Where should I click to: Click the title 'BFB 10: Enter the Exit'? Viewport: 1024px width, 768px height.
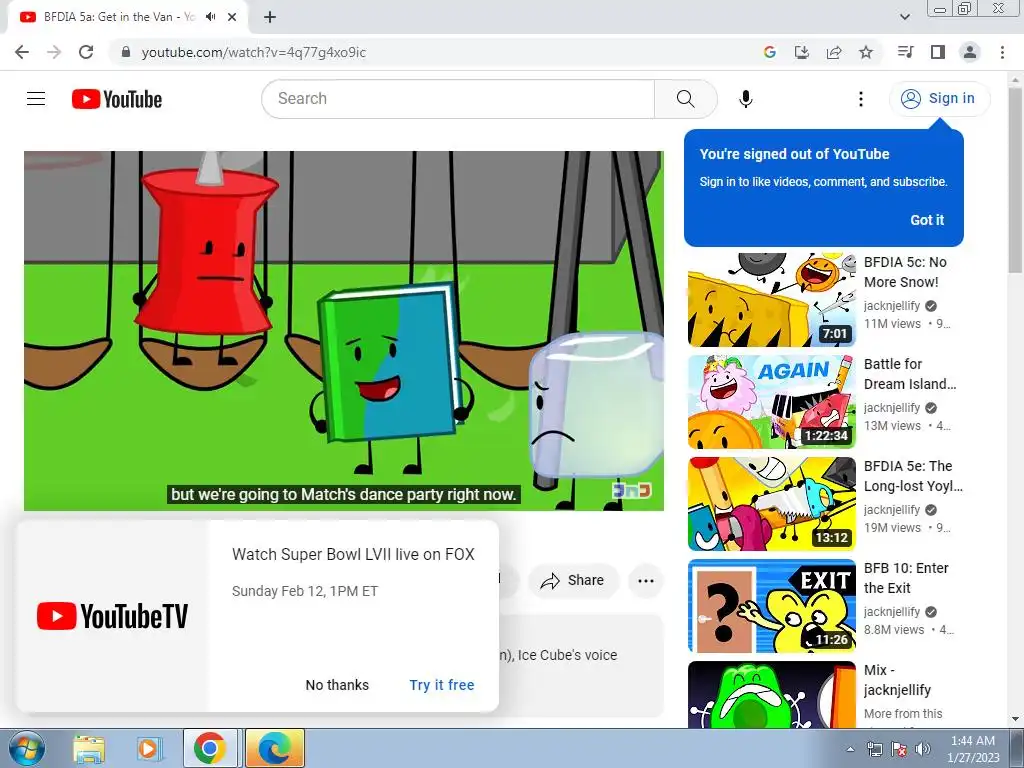click(x=906, y=578)
